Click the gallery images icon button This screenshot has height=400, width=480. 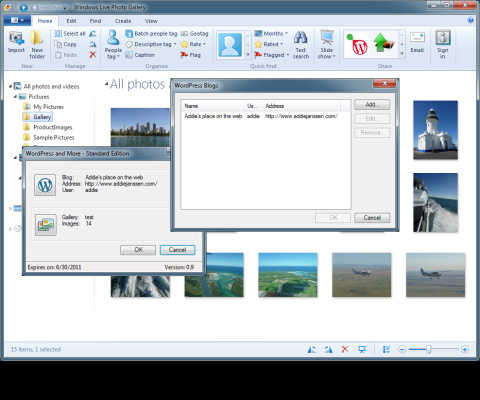coord(46,225)
